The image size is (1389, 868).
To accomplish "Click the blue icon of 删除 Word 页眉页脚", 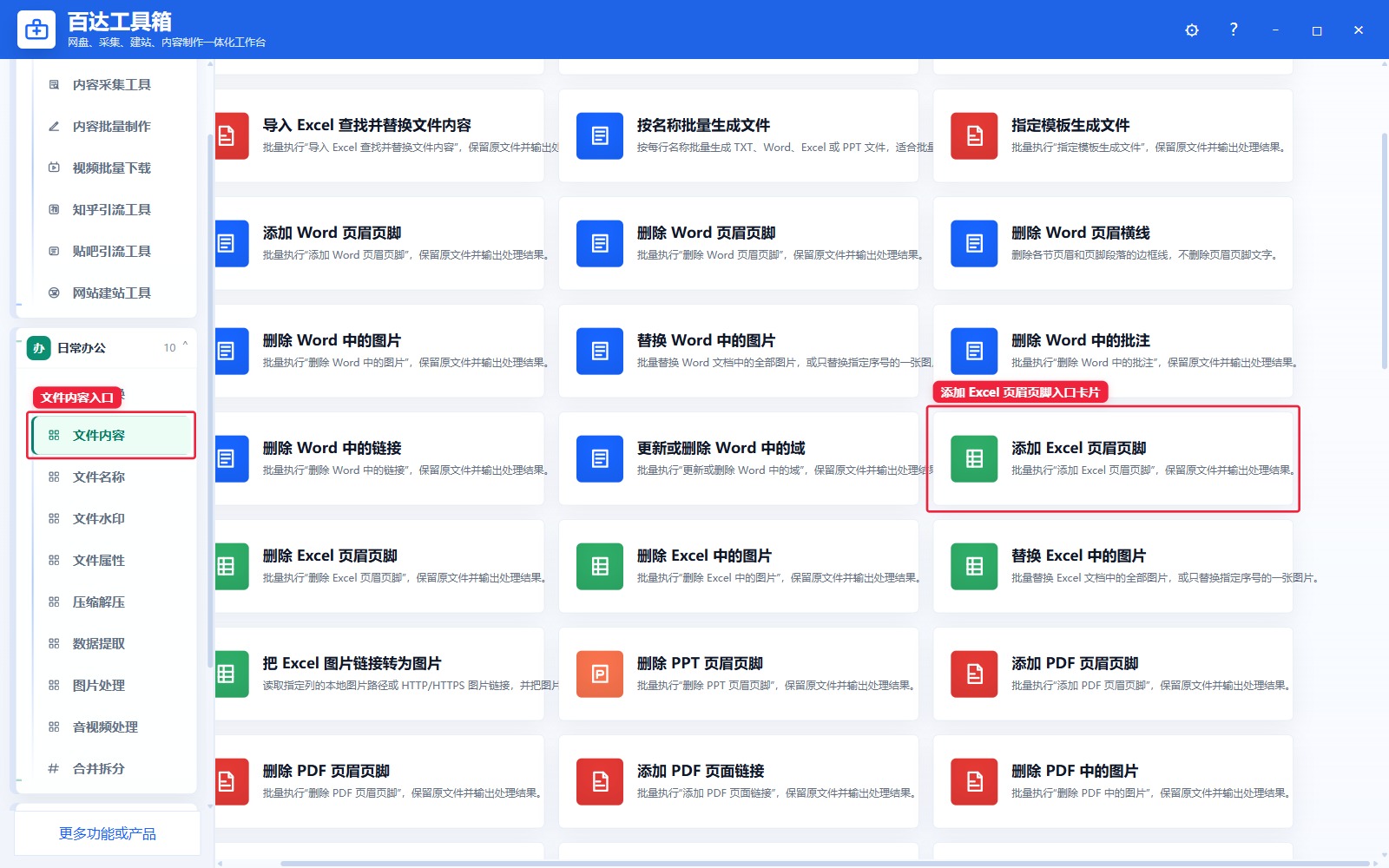I will 600,244.
